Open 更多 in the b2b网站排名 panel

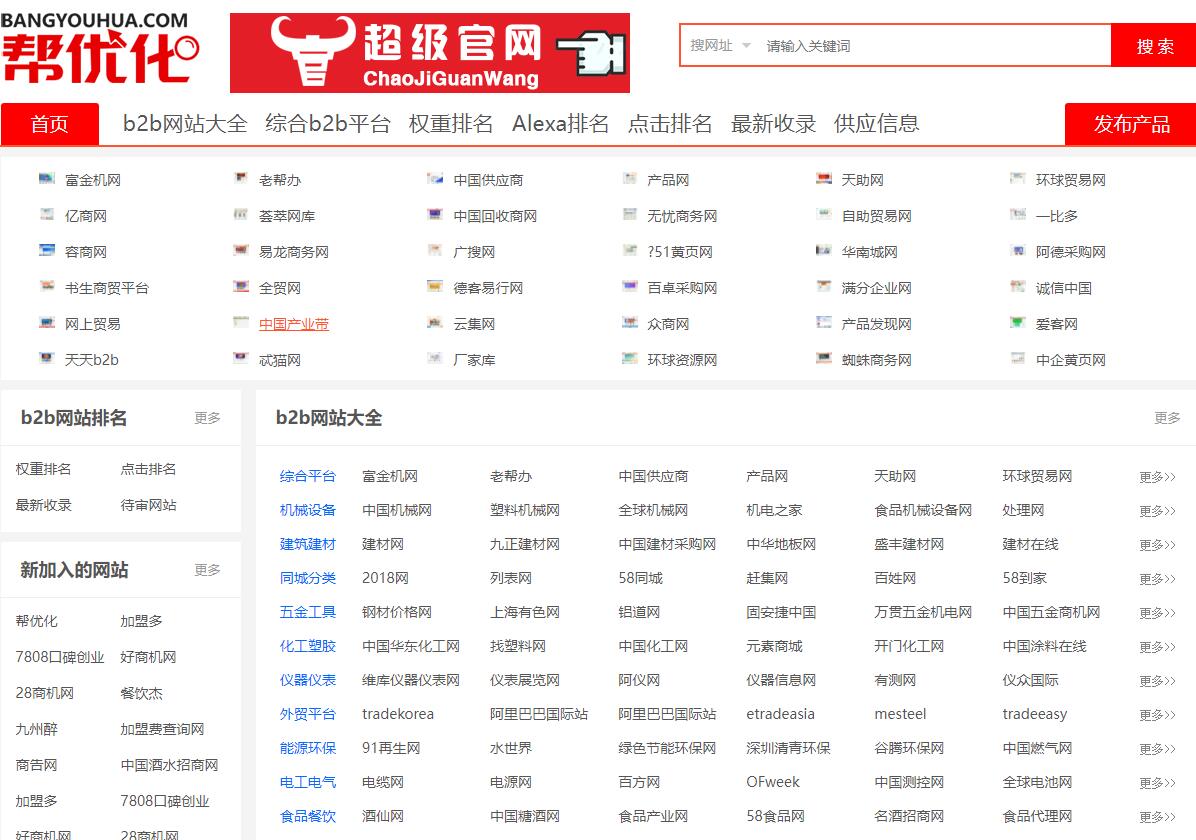click(207, 417)
